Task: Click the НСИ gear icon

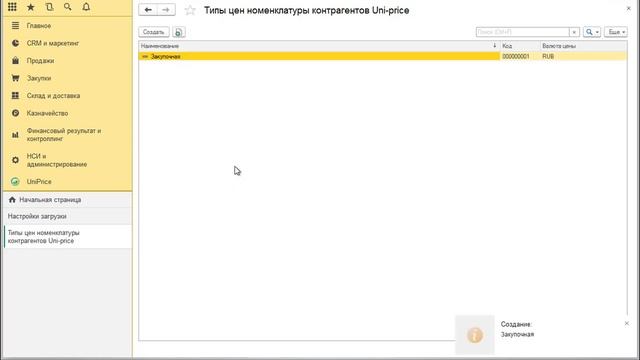Action: [x=16, y=160]
